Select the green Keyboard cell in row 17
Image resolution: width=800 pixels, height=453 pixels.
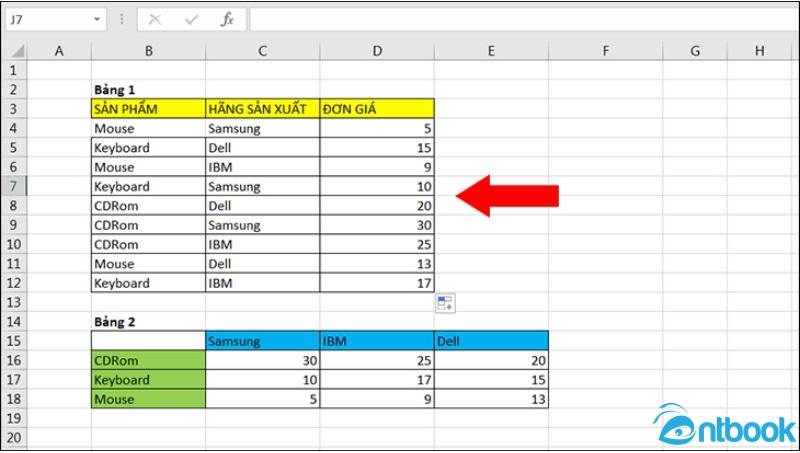[x=148, y=380]
